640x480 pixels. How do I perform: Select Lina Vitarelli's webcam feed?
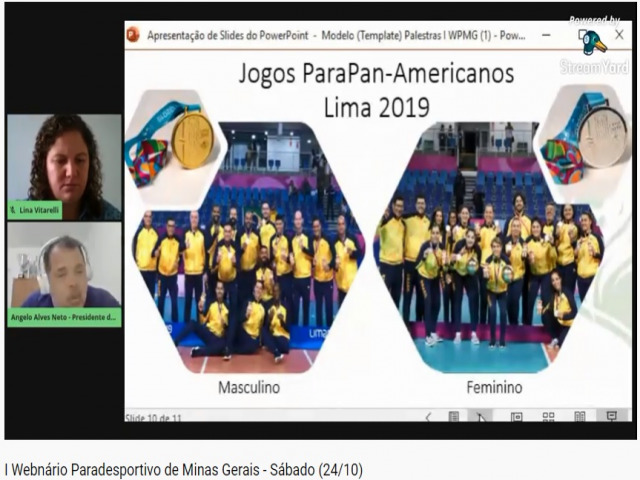64,158
